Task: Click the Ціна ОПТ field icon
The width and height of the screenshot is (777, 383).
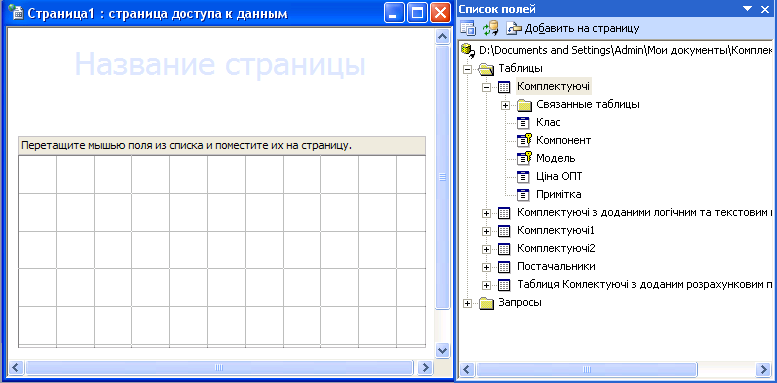Action: [x=523, y=176]
